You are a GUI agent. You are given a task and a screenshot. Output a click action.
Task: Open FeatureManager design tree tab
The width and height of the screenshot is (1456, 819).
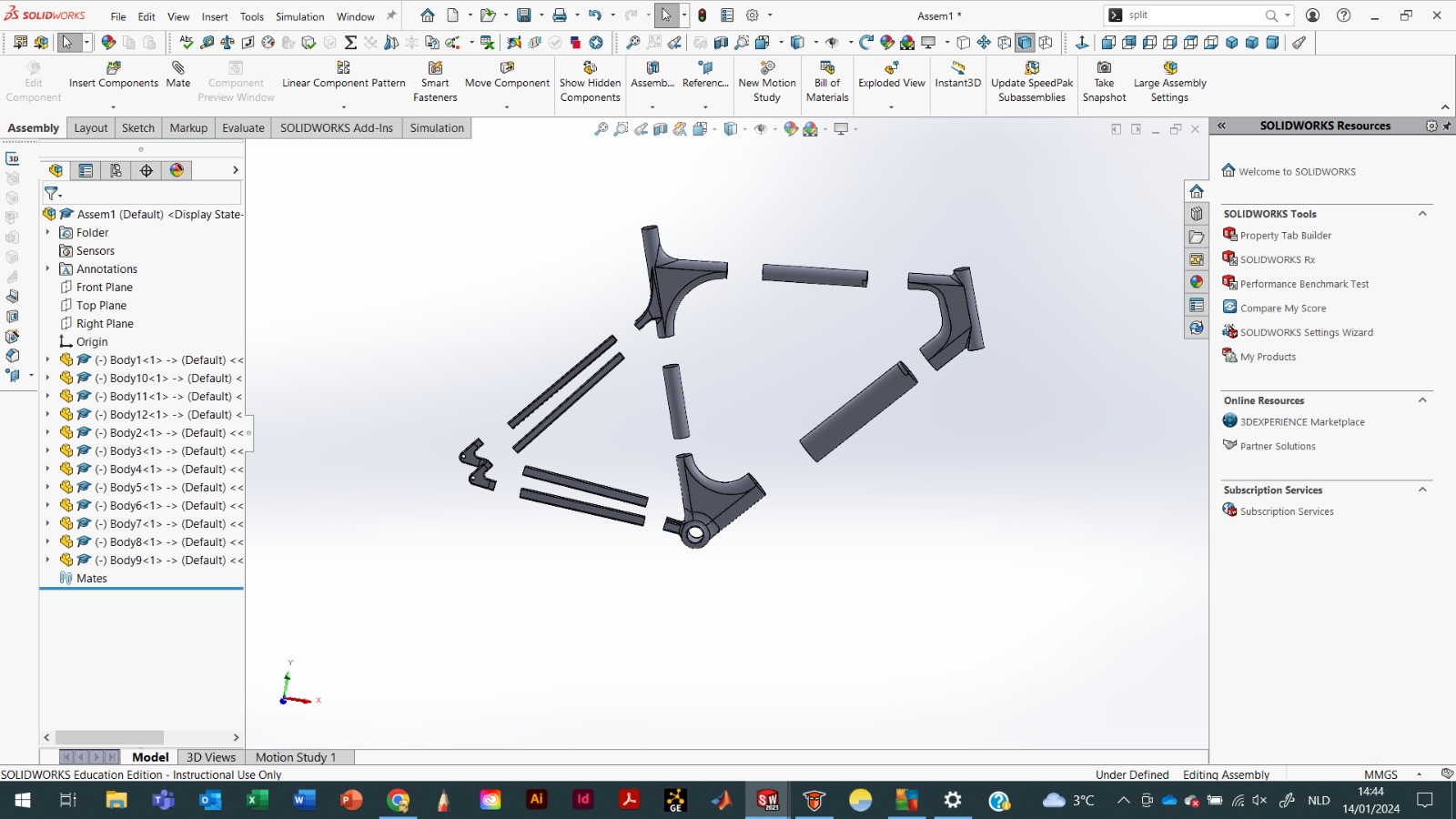tap(56, 170)
